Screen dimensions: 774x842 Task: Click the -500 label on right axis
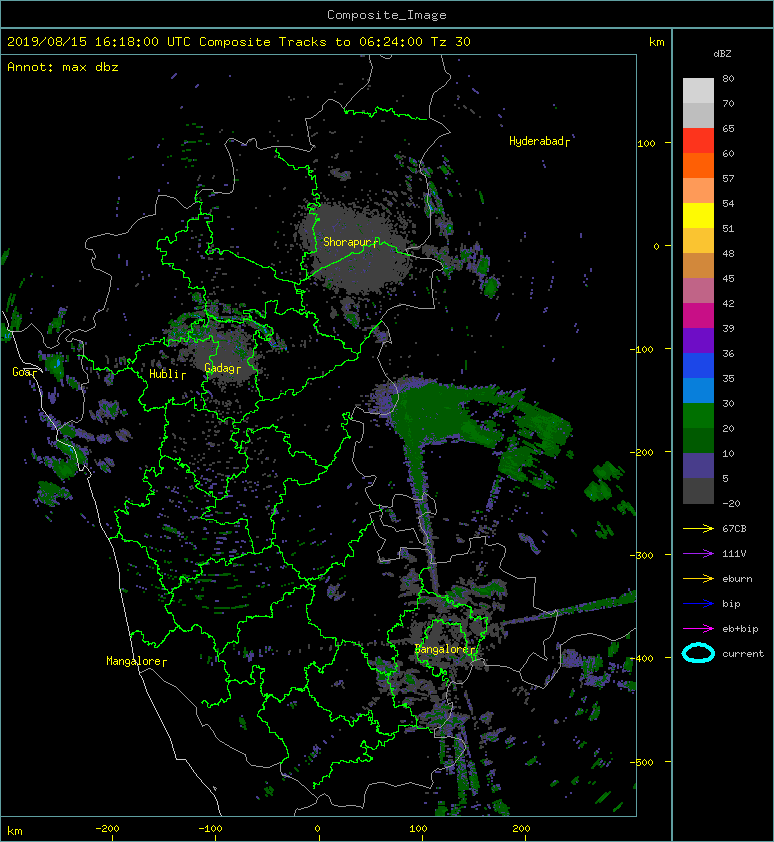pyautogui.click(x=642, y=762)
